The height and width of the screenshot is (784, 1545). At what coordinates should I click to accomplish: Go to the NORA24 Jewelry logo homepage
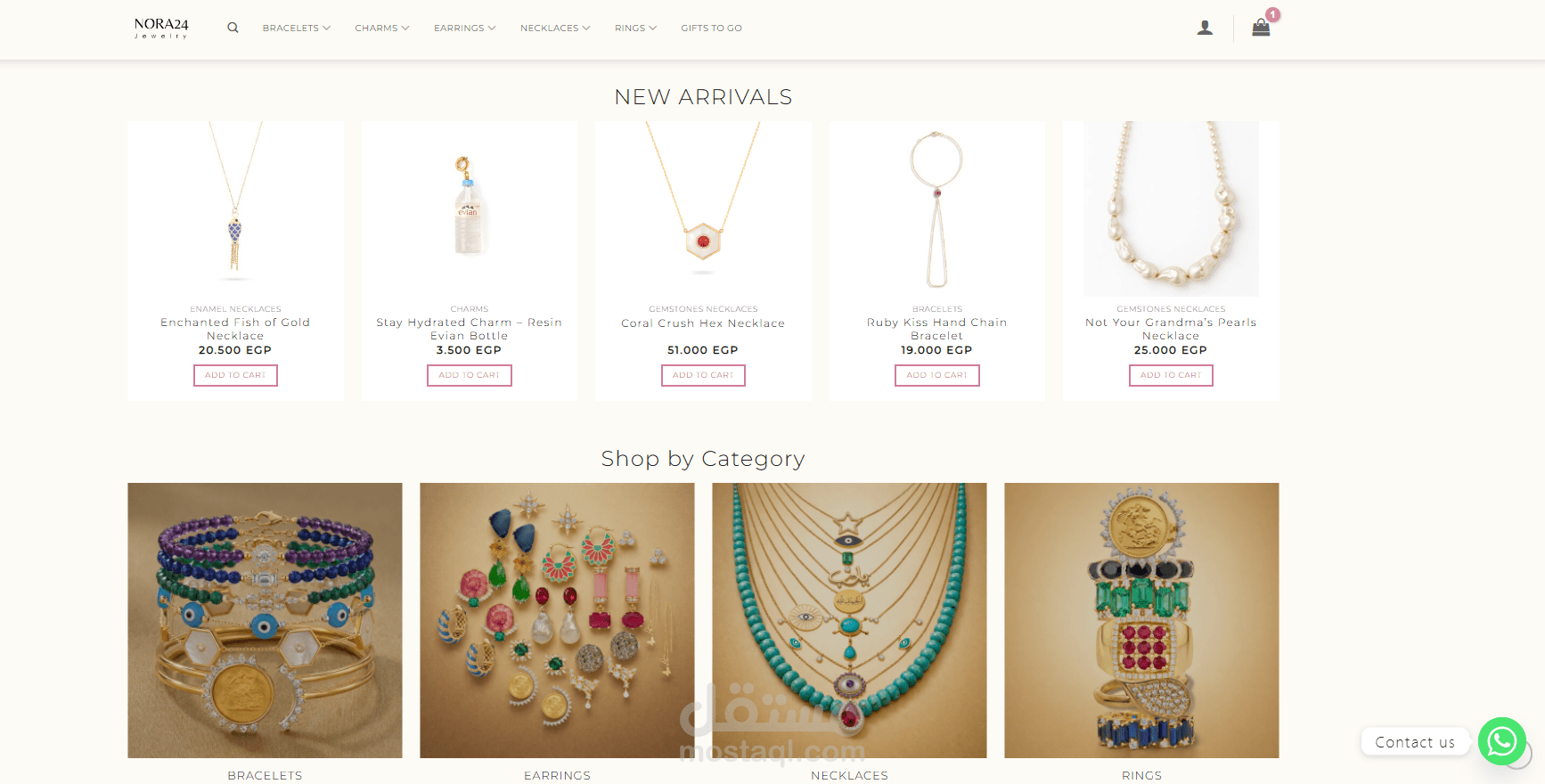[161, 28]
